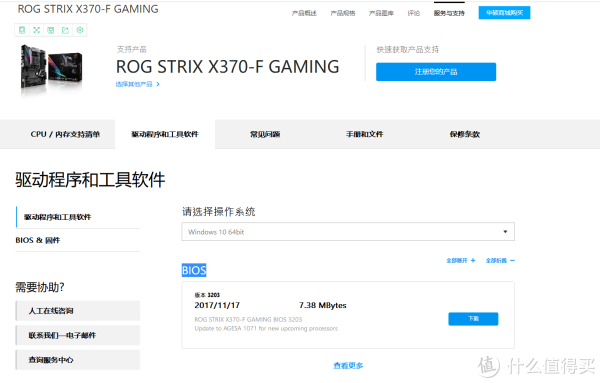Image resolution: width=600 pixels, height=383 pixels.
Task: Click the minus icon to collapse all (全部折叠)
Action: click(x=512, y=261)
